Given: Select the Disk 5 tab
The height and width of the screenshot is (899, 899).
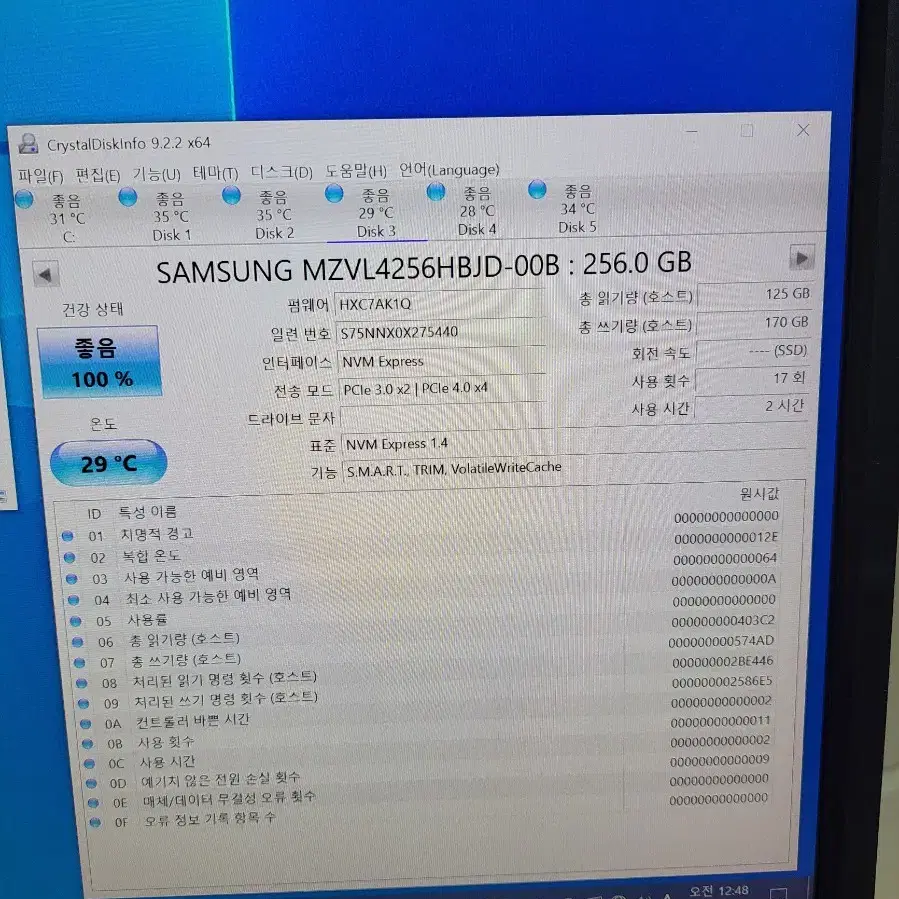Looking at the screenshot, I should (577, 209).
